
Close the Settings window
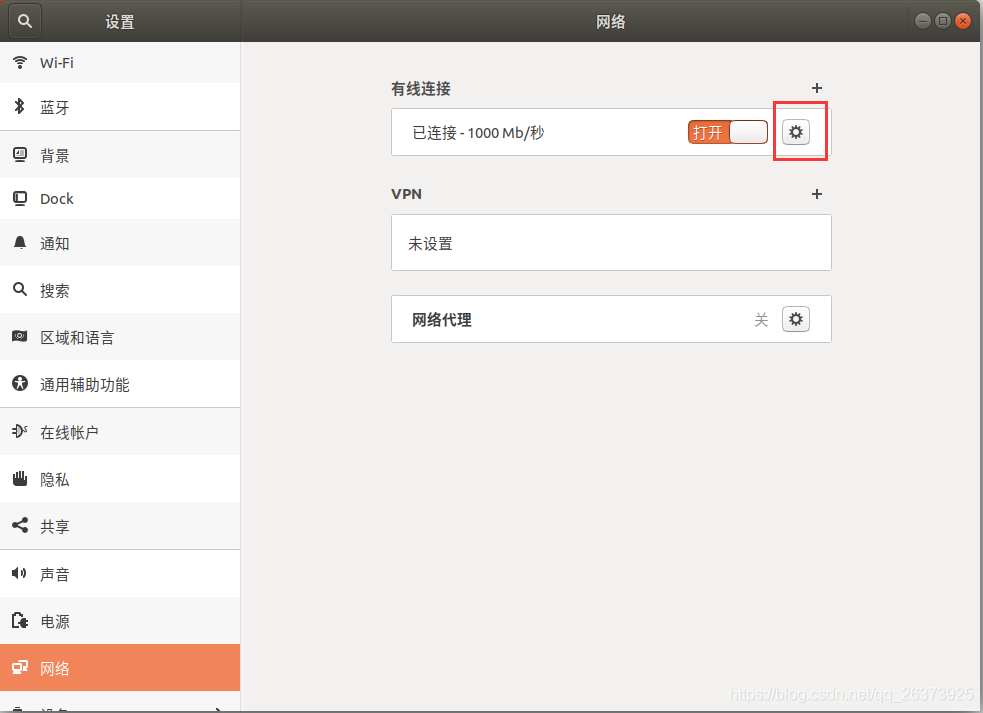click(x=963, y=21)
